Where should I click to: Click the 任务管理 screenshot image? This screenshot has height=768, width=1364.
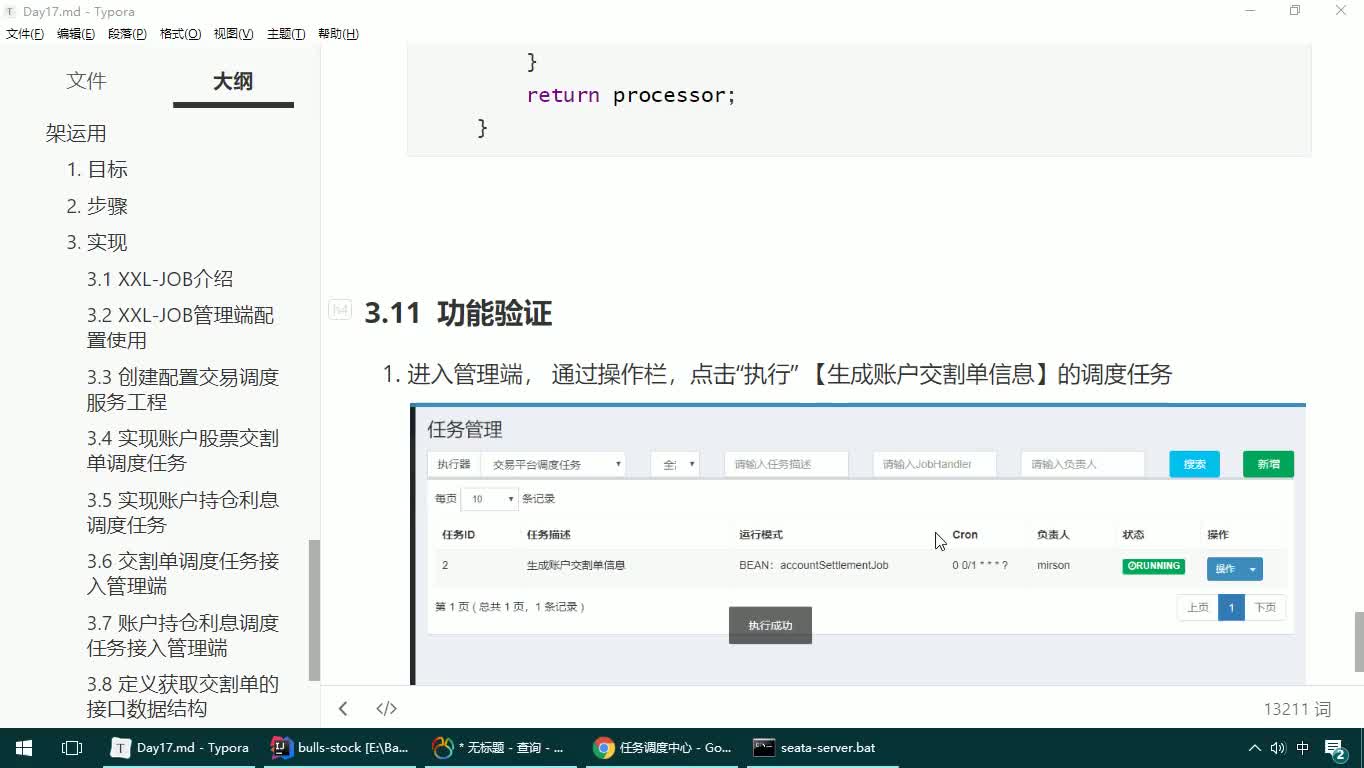click(x=858, y=544)
